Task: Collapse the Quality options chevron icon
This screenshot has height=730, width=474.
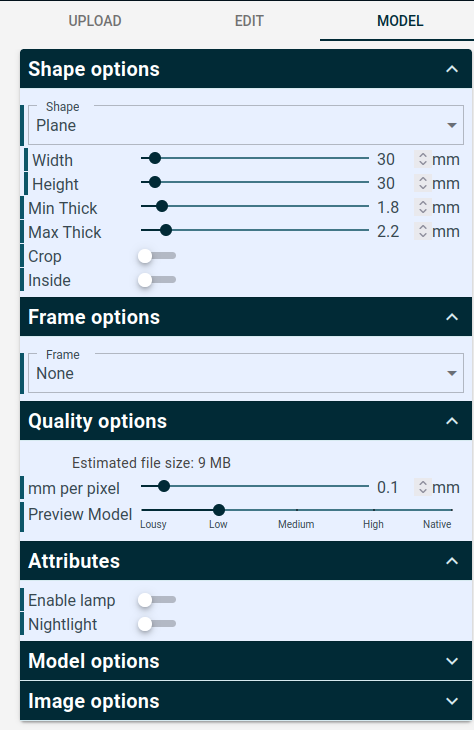Action: pyautogui.click(x=452, y=421)
